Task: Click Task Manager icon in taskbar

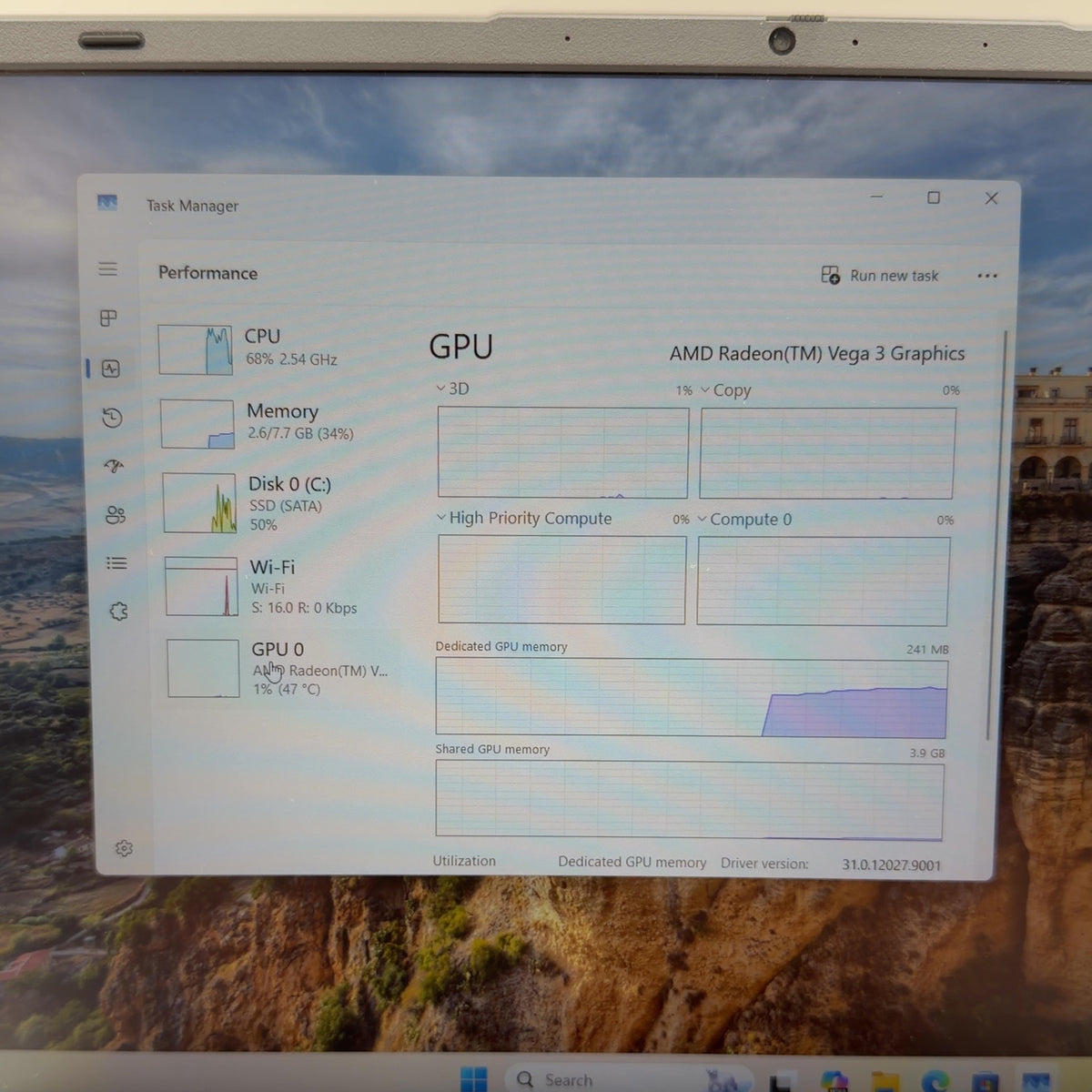Action: pos(1035,1082)
